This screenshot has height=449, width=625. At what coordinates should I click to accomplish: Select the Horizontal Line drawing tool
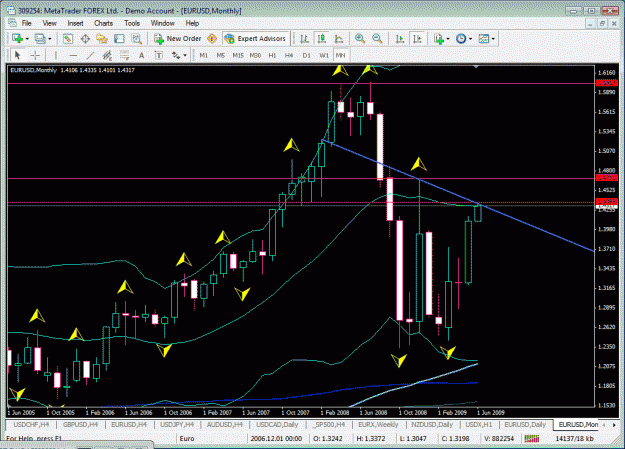(x=73, y=55)
